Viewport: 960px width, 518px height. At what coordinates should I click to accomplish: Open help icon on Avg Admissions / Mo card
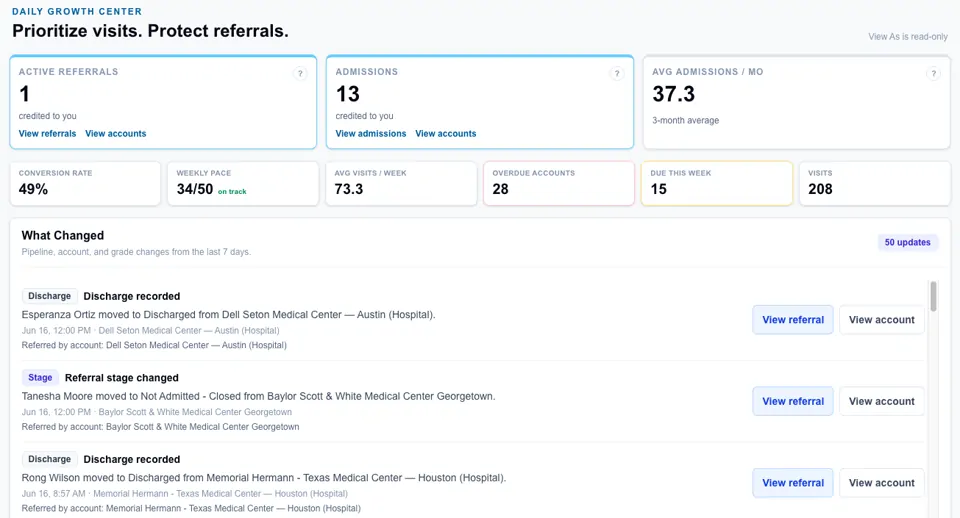click(933, 73)
